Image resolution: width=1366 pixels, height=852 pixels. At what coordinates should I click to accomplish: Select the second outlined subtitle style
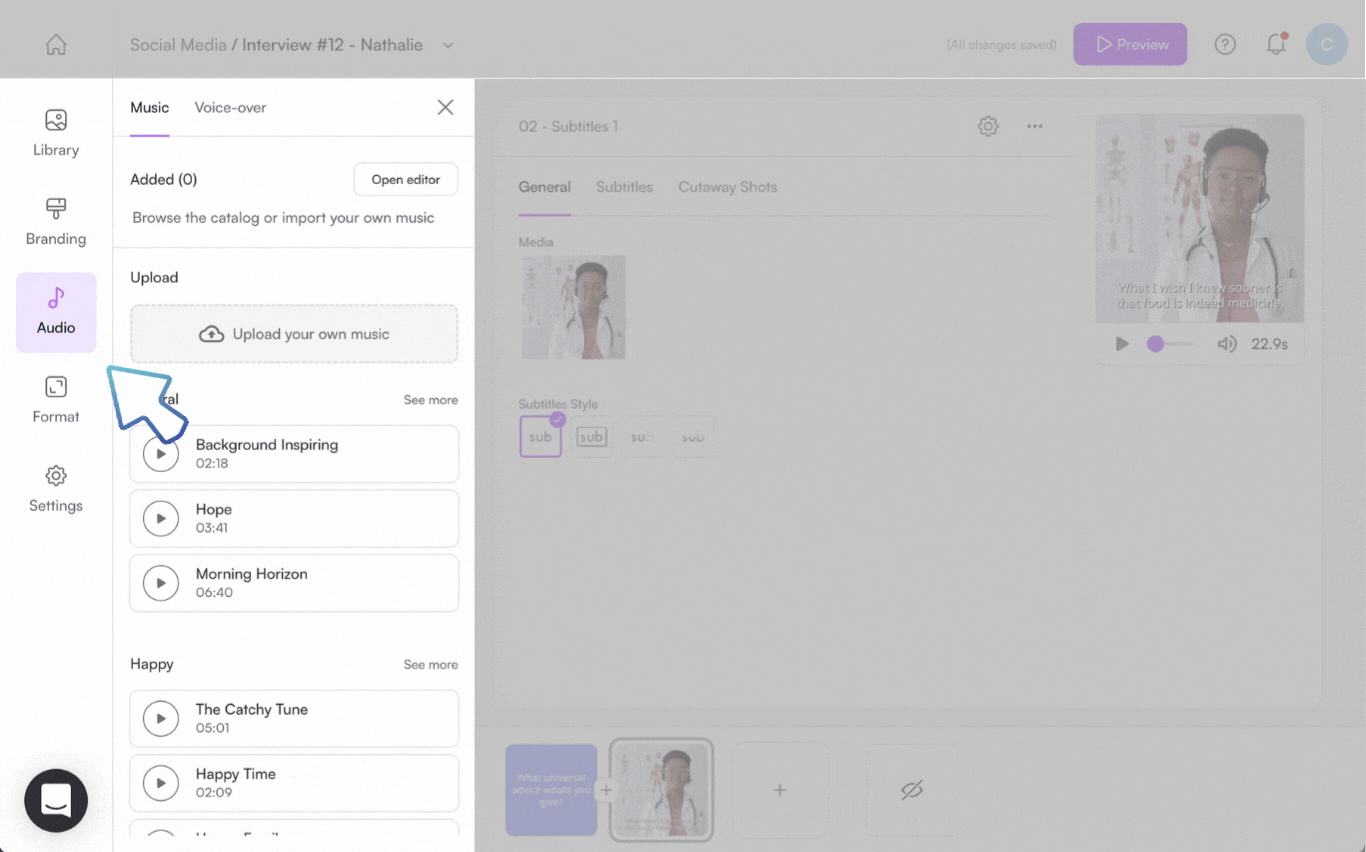point(592,437)
